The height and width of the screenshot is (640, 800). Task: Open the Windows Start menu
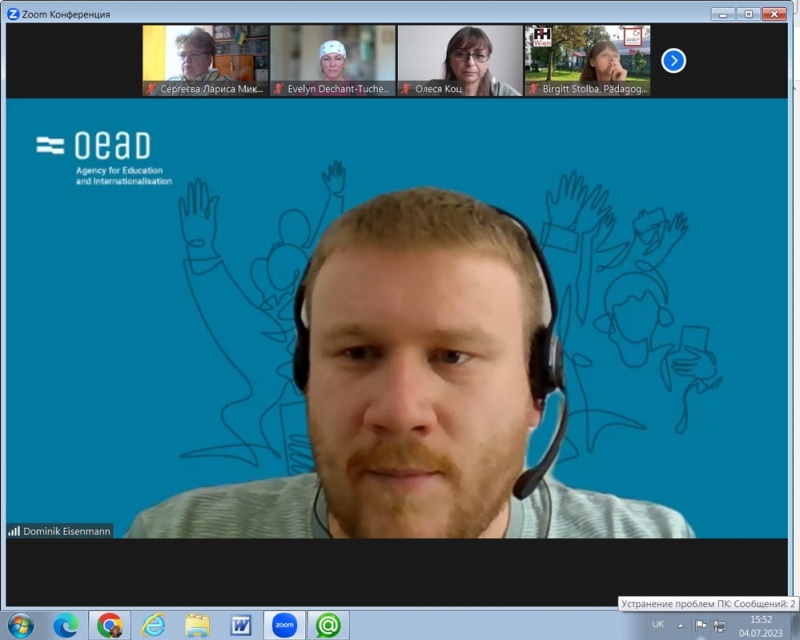point(20,625)
